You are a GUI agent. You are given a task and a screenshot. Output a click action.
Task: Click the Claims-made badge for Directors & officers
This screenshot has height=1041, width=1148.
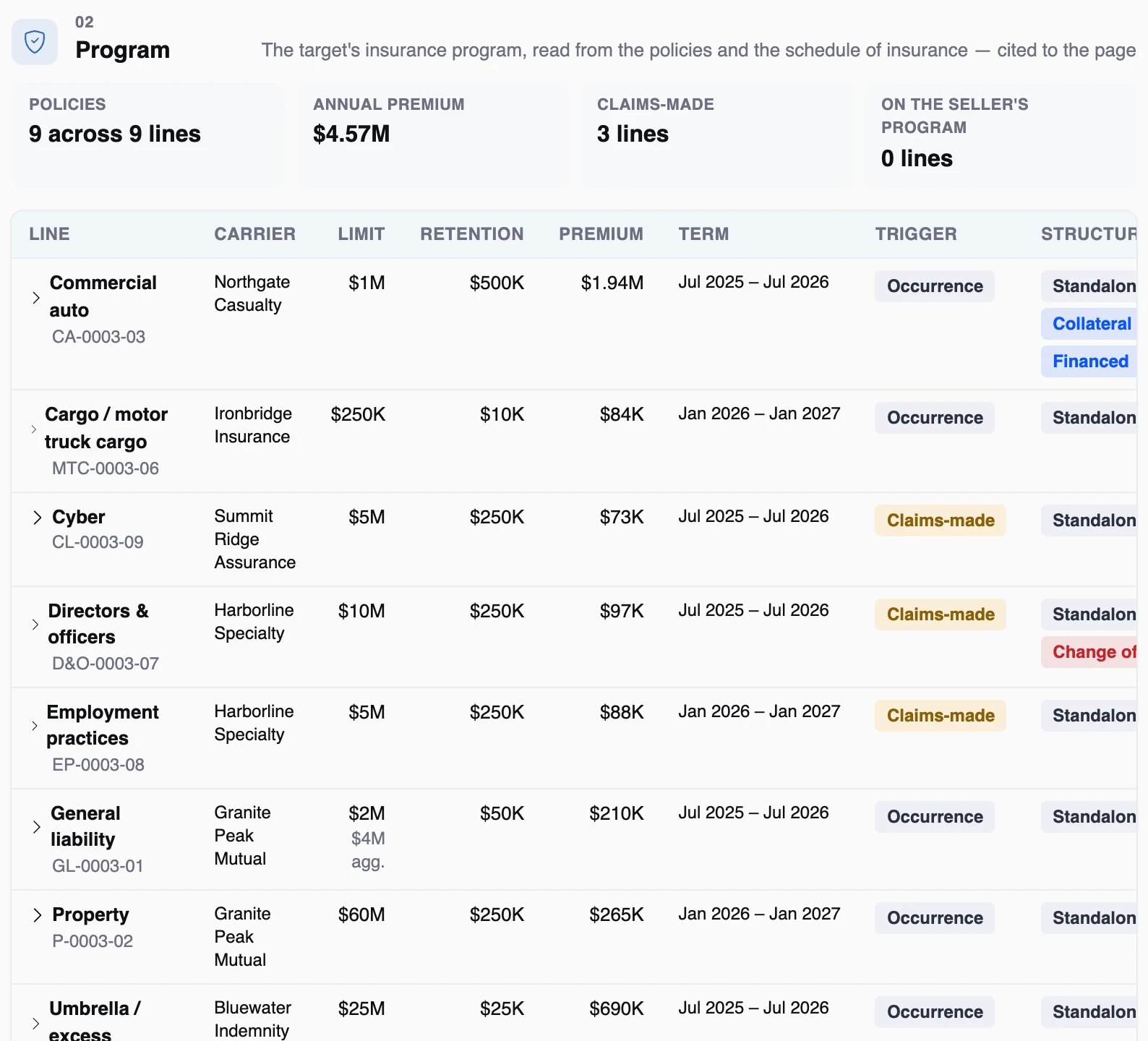(x=941, y=614)
